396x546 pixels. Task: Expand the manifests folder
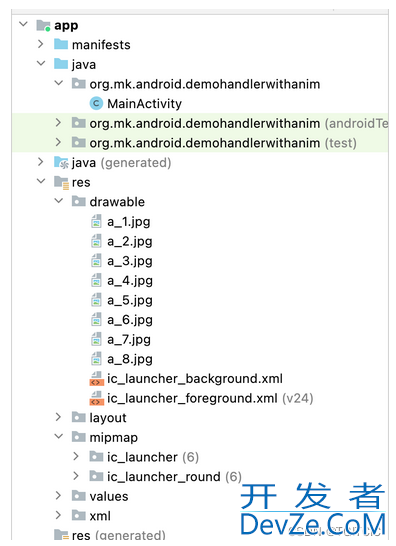(x=41, y=44)
